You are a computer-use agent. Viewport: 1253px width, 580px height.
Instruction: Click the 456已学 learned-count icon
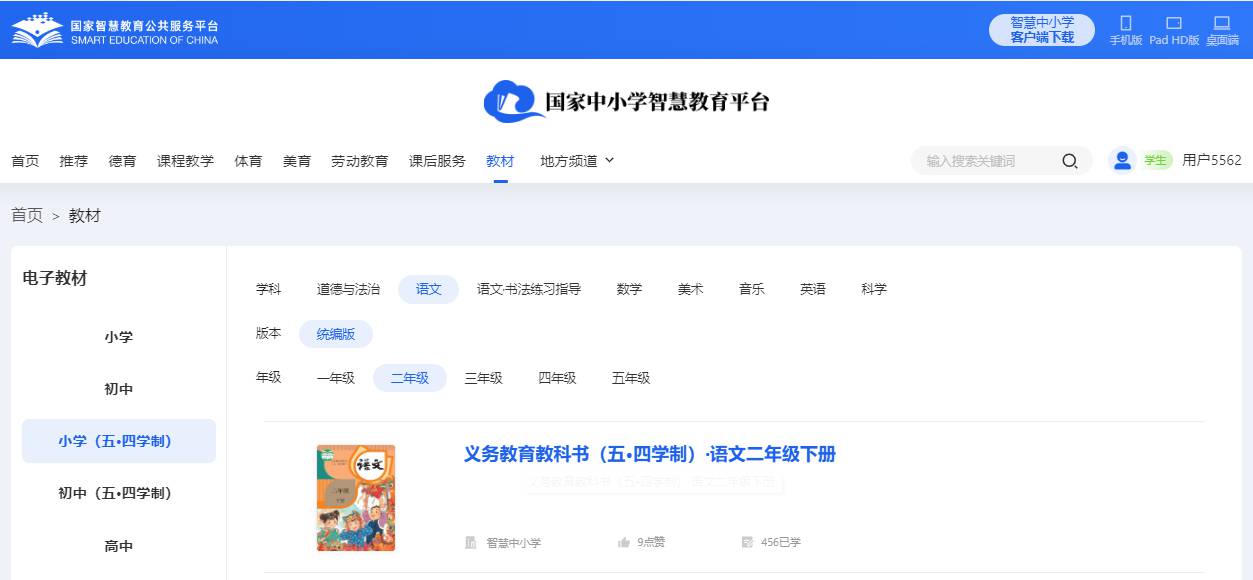[x=747, y=543]
